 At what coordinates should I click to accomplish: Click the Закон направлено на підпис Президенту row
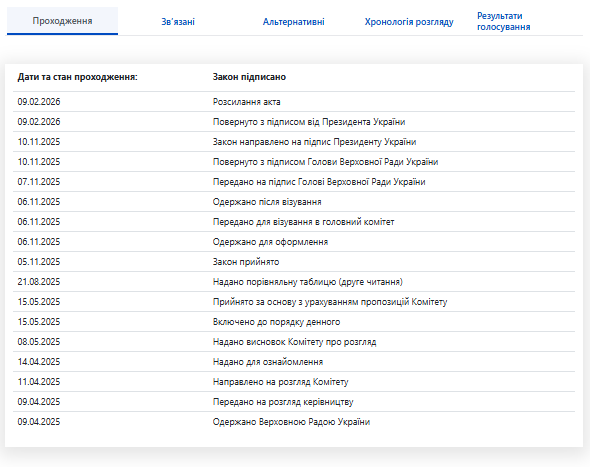294,141
